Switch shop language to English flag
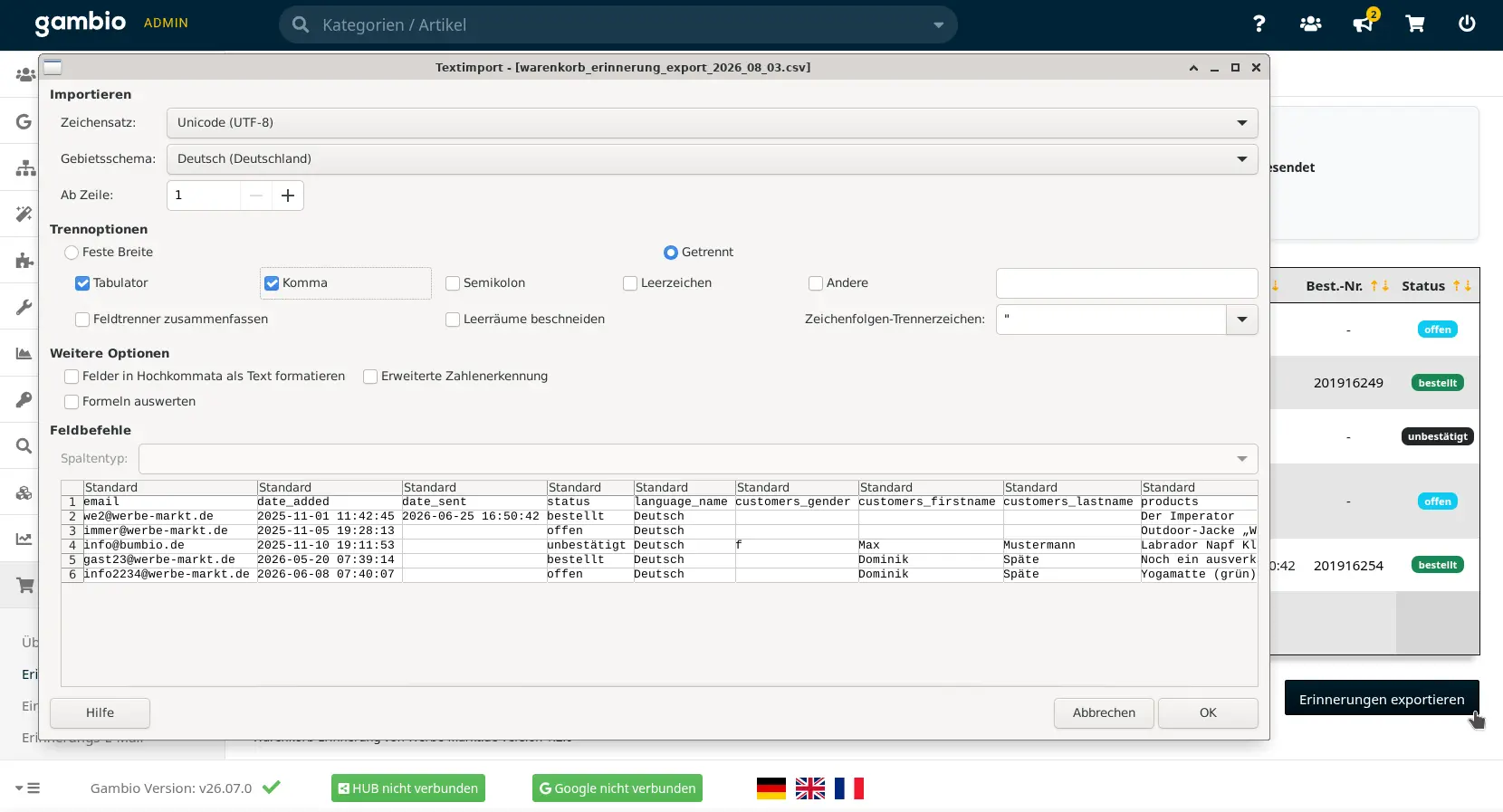The image size is (1503, 812). [810, 788]
